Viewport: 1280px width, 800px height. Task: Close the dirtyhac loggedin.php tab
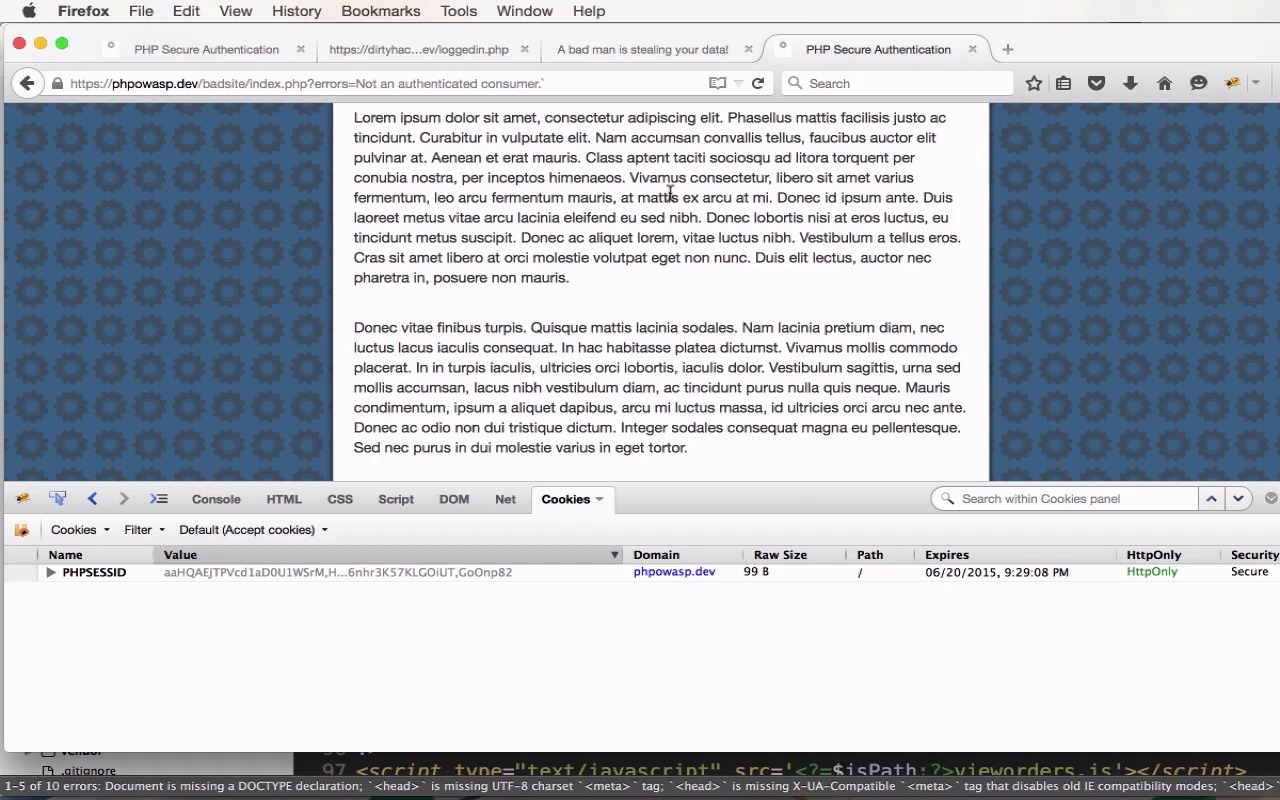[x=524, y=49]
